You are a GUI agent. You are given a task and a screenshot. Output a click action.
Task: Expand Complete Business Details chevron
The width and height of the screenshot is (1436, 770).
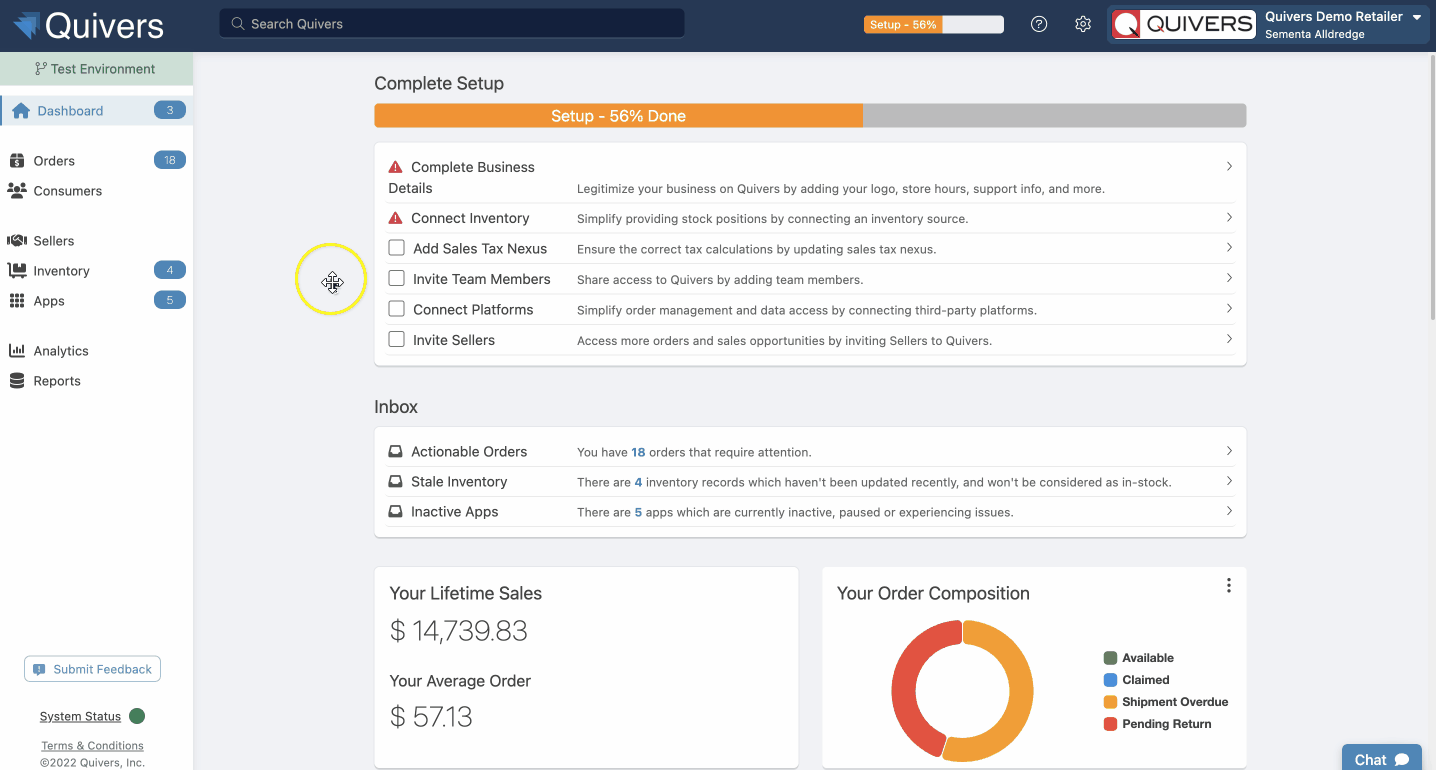coord(1229,167)
